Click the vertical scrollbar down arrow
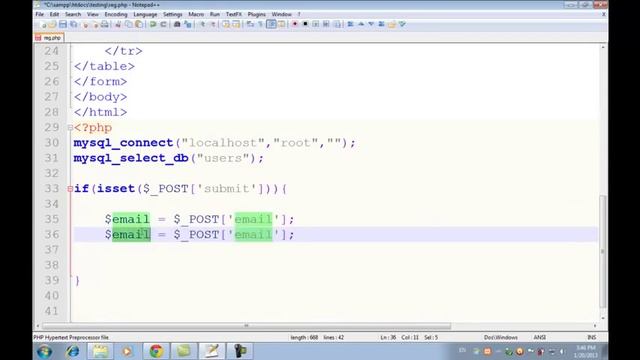This screenshot has width=640, height=360. tap(603, 318)
